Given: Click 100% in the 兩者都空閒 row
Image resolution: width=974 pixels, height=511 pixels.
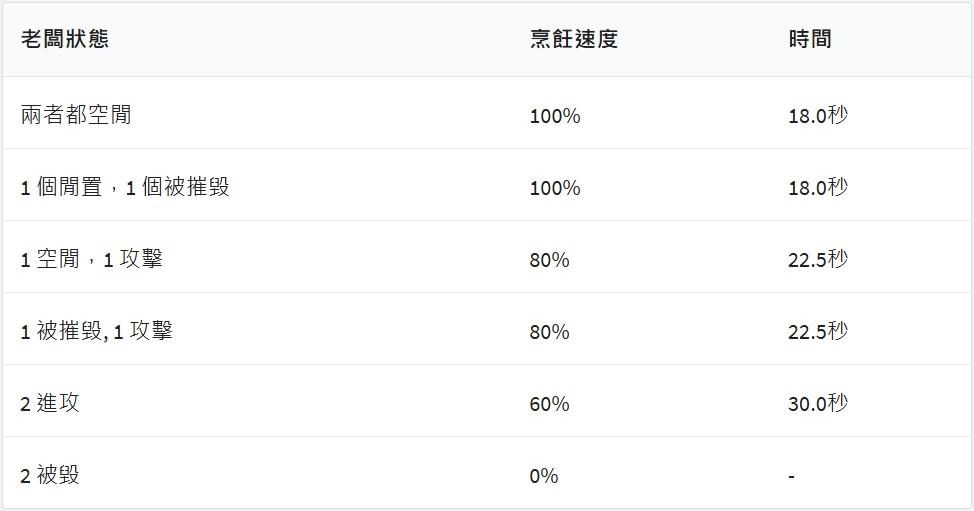Looking at the screenshot, I should [x=555, y=116].
